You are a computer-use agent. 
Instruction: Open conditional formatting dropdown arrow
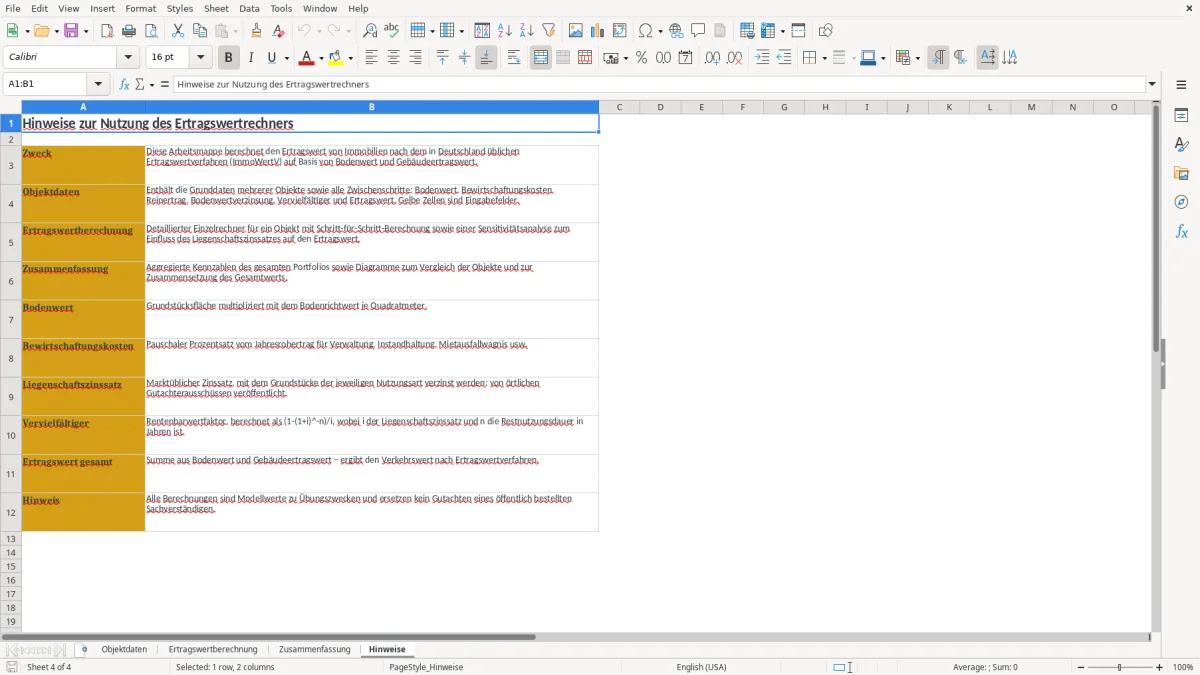pyautogui.click(x=917, y=58)
